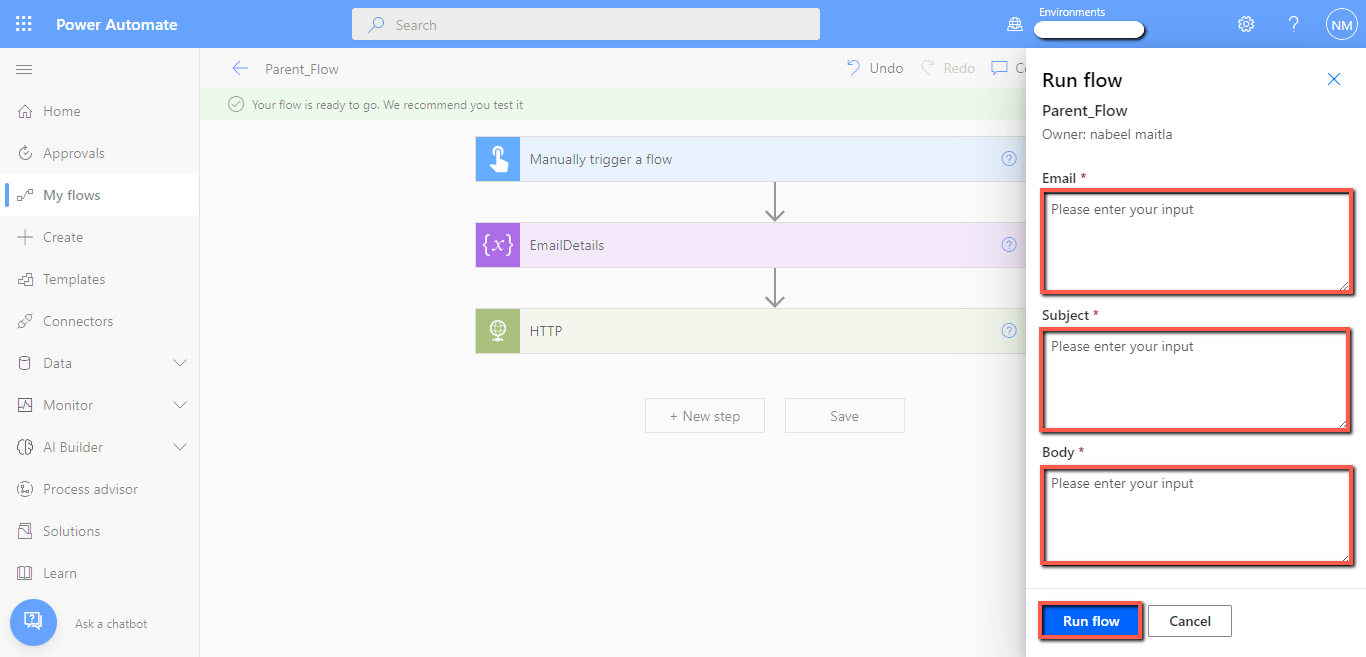The width and height of the screenshot is (1366, 657).
Task: Click the Home house icon in sidebar
Action: (26, 111)
